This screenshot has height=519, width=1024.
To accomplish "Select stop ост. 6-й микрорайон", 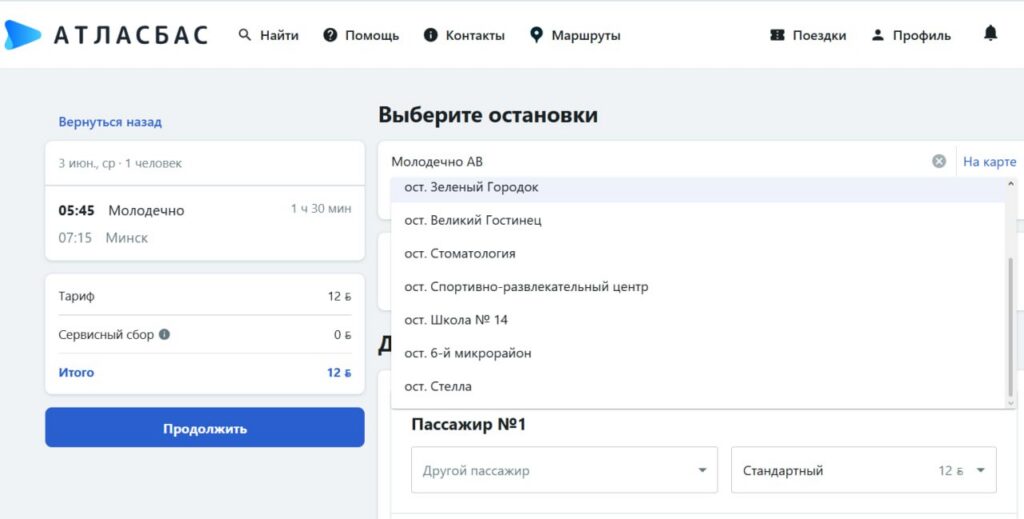I will pos(698,353).
